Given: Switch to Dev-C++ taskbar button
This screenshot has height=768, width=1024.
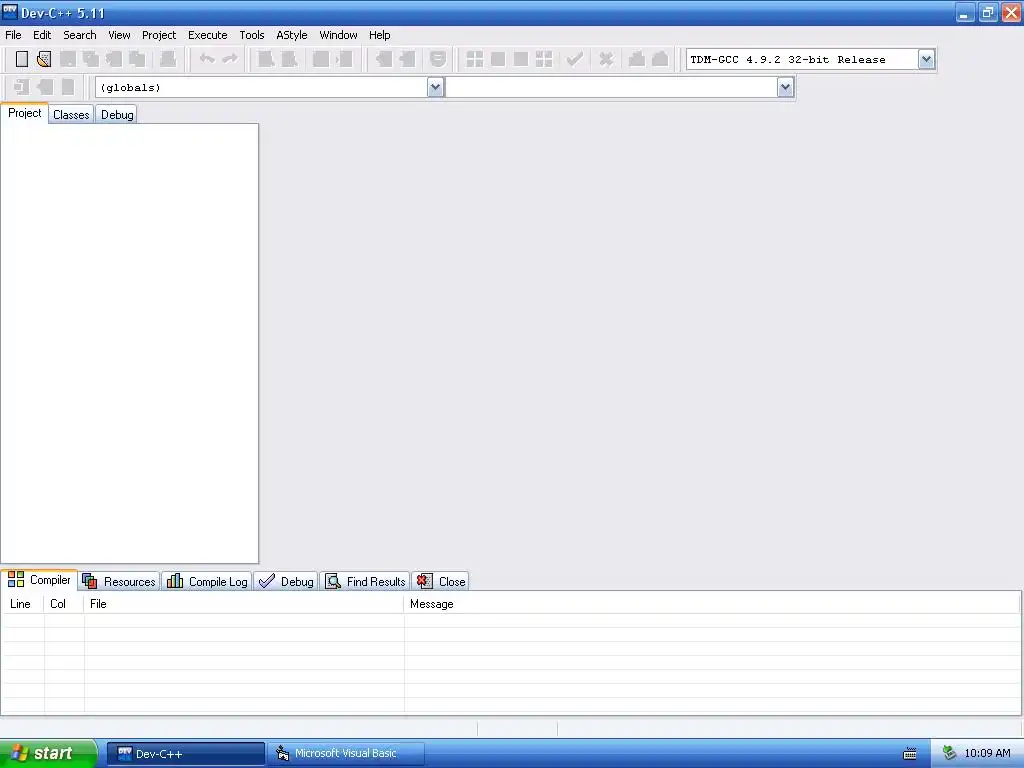Looking at the screenshot, I should tap(185, 754).
